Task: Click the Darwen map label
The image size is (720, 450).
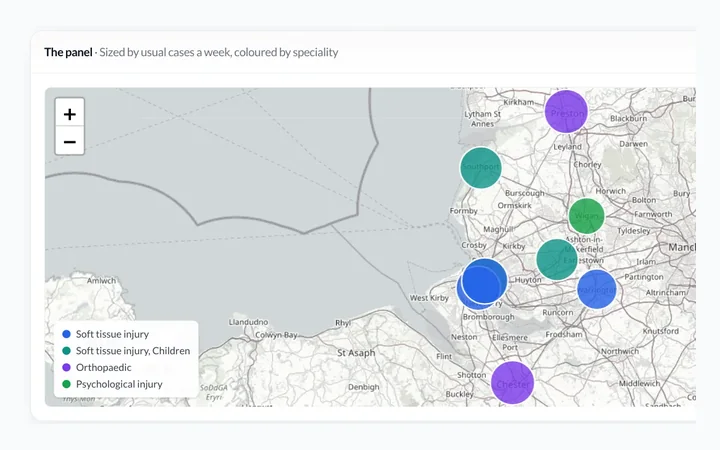Action: point(633,144)
